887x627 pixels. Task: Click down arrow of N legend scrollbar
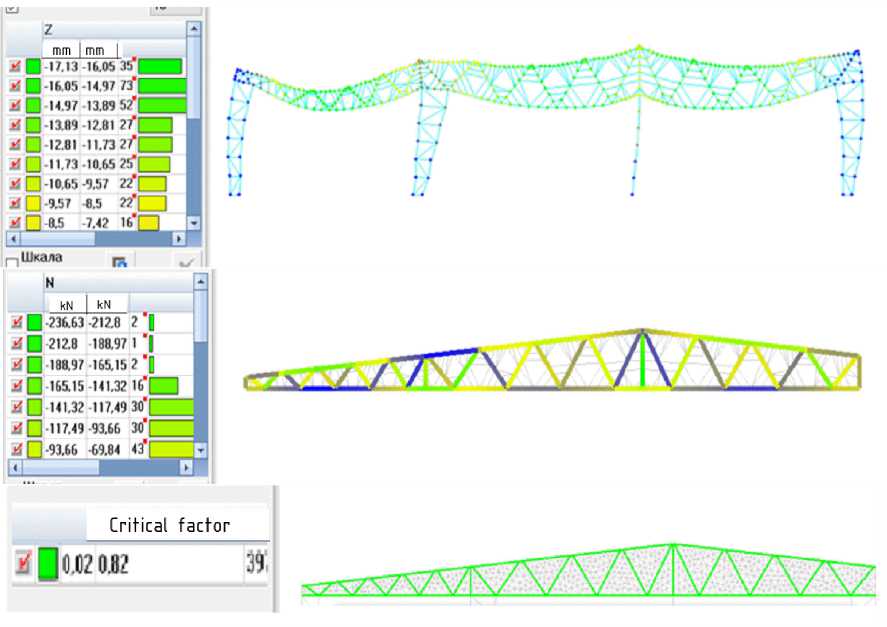pyautogui.click(x=201, y=450)
